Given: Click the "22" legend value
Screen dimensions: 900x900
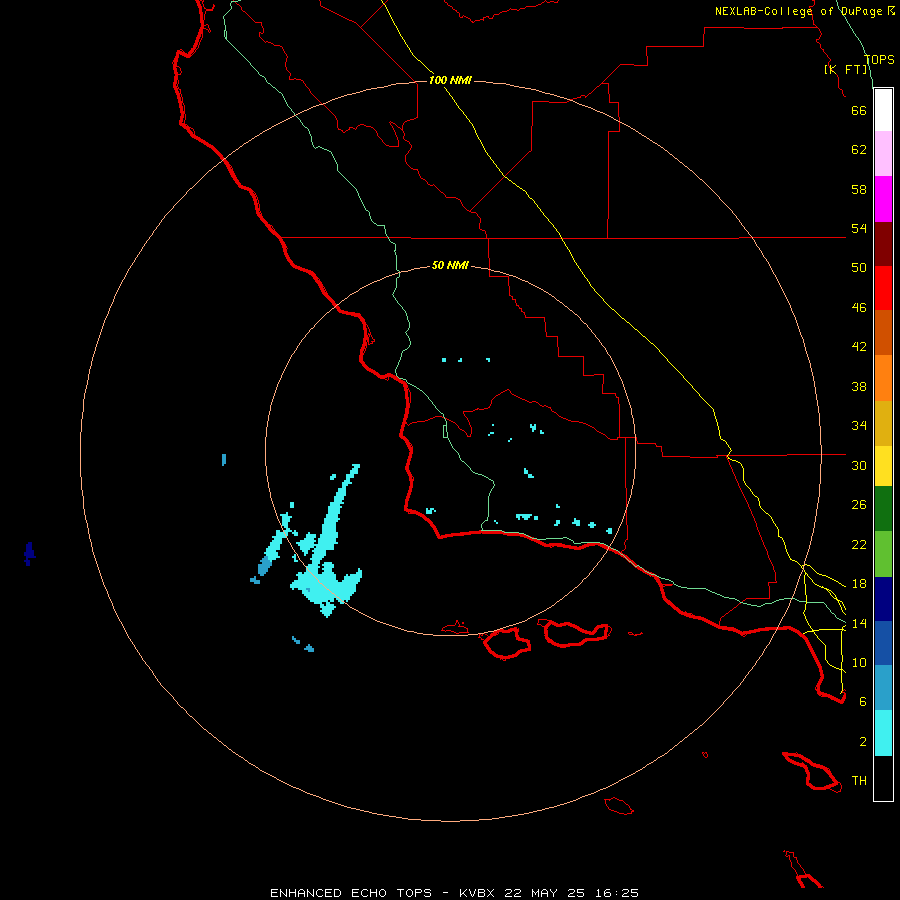Looking at the screenshot, I should tap(859, 544).
